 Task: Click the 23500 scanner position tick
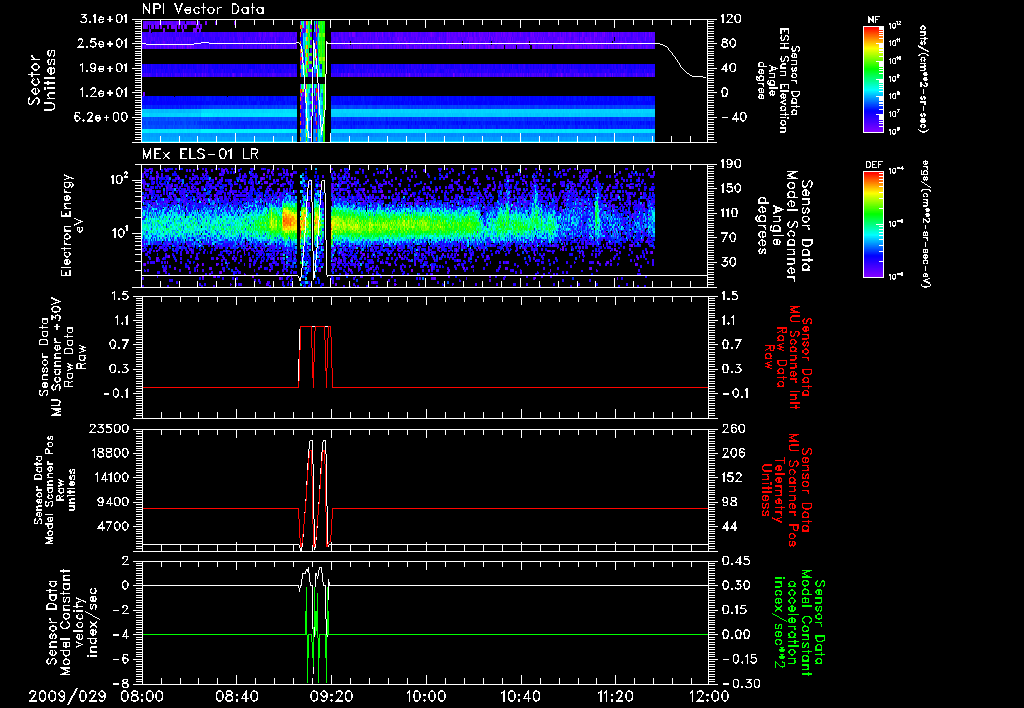pos(108,428)
